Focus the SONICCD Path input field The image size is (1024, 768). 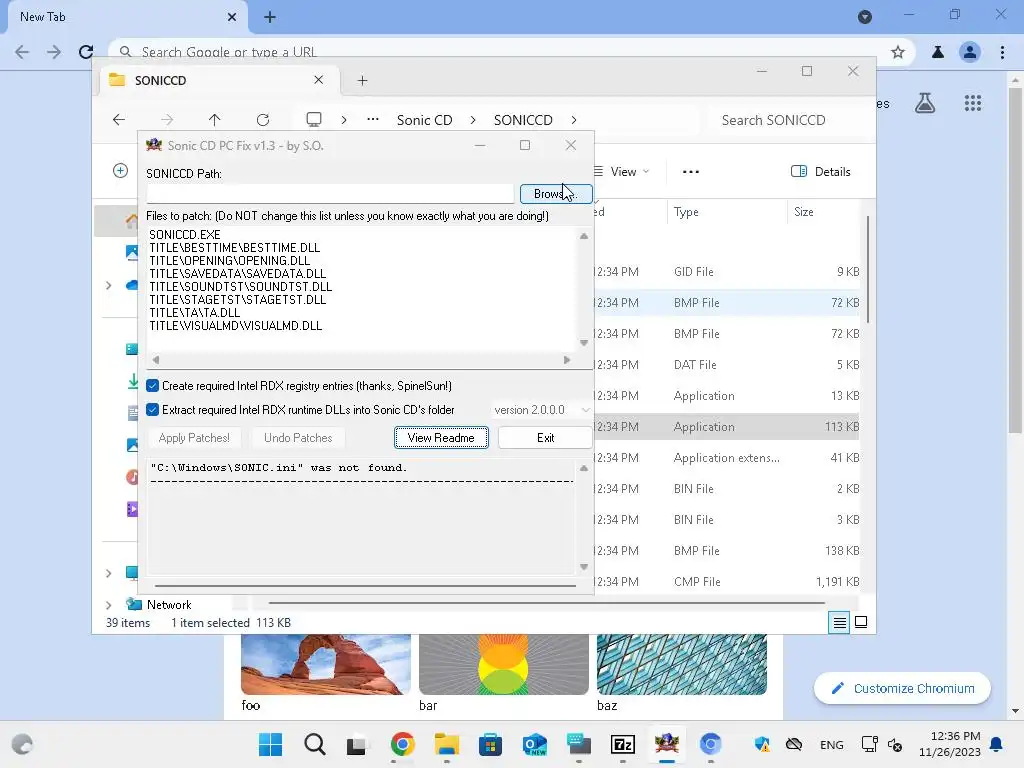[x=330, y=194]
